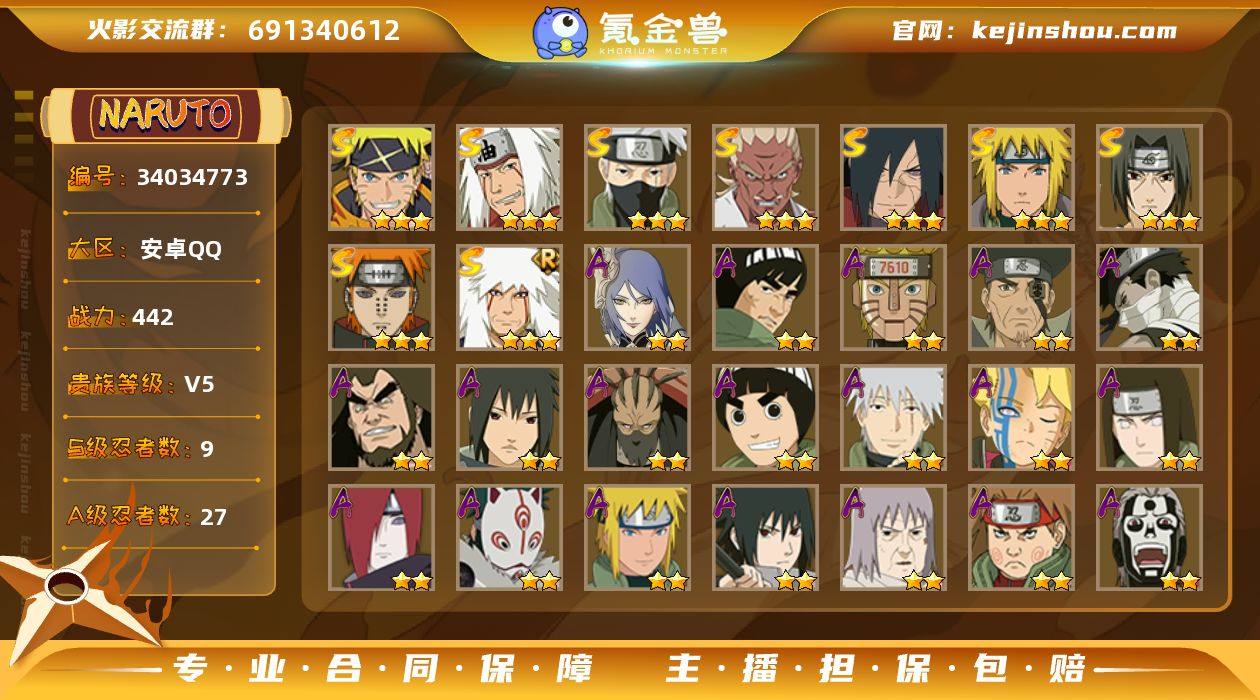
Task: Select the S-rank Naruto portrait with yellow hair
Action: pos(381,178)
